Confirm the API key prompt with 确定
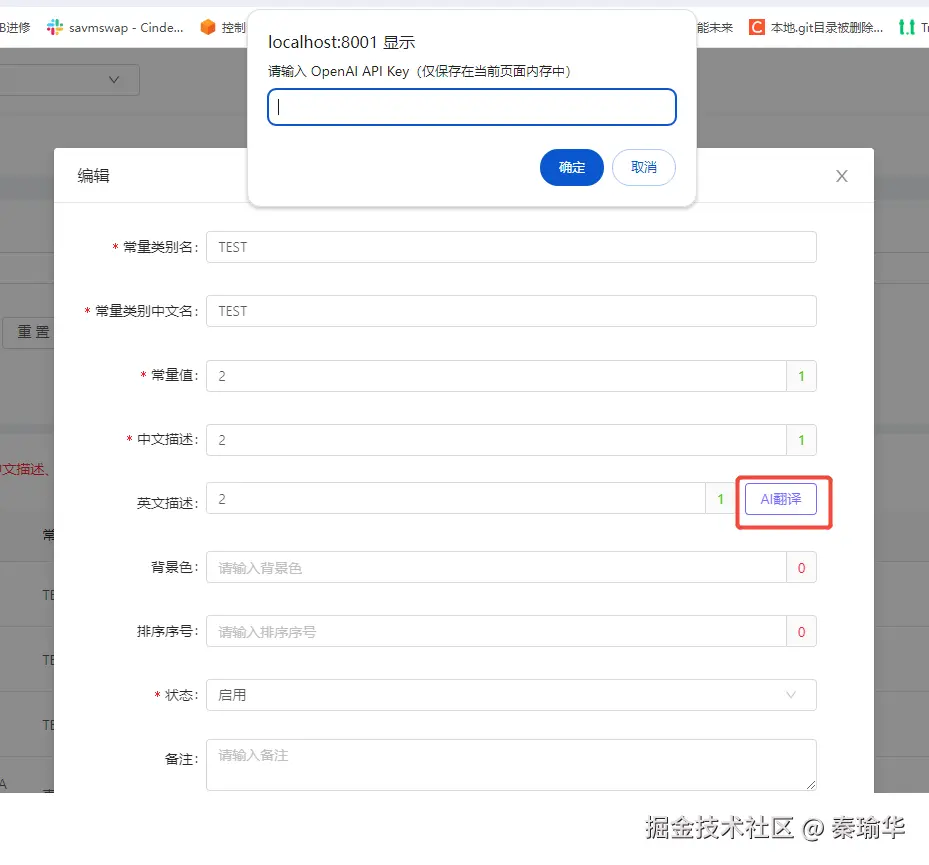929x865 pixels. click(571, 168)
